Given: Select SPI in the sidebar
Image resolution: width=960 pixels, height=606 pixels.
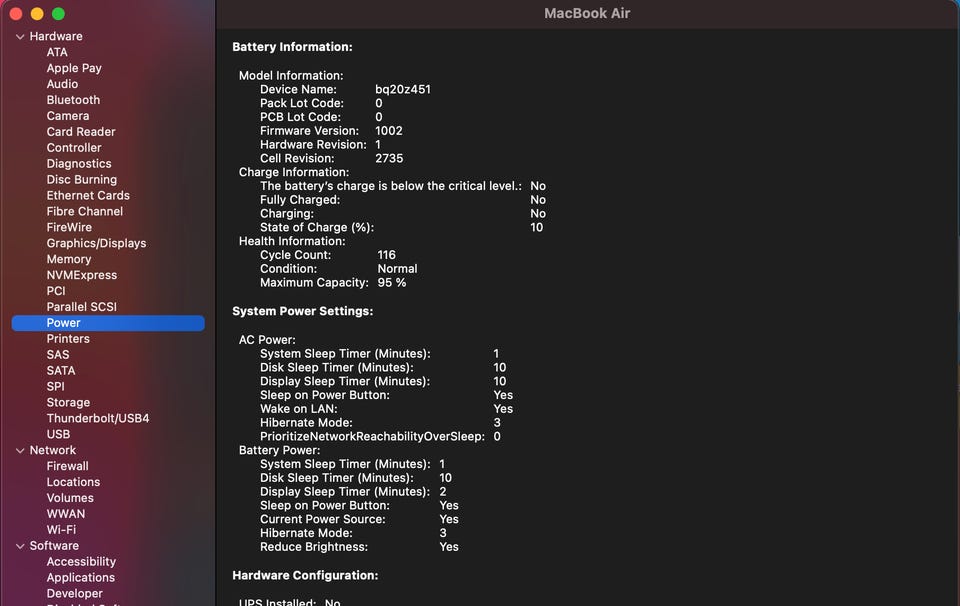Looking at the screenshot, I should point(55,387).
